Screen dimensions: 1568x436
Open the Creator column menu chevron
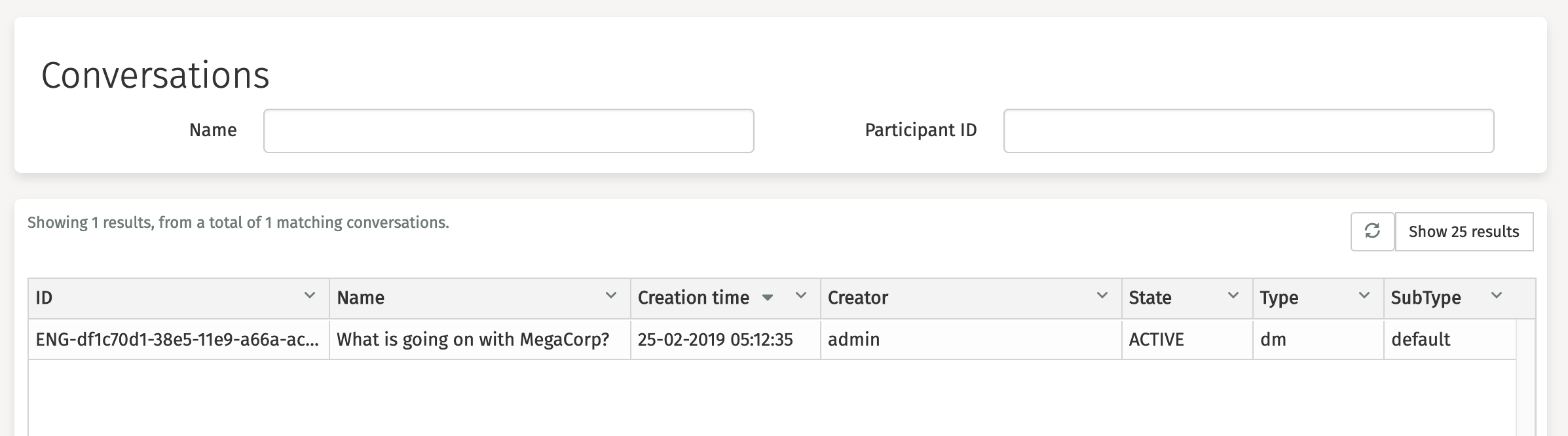click(x=1102, y=296)
